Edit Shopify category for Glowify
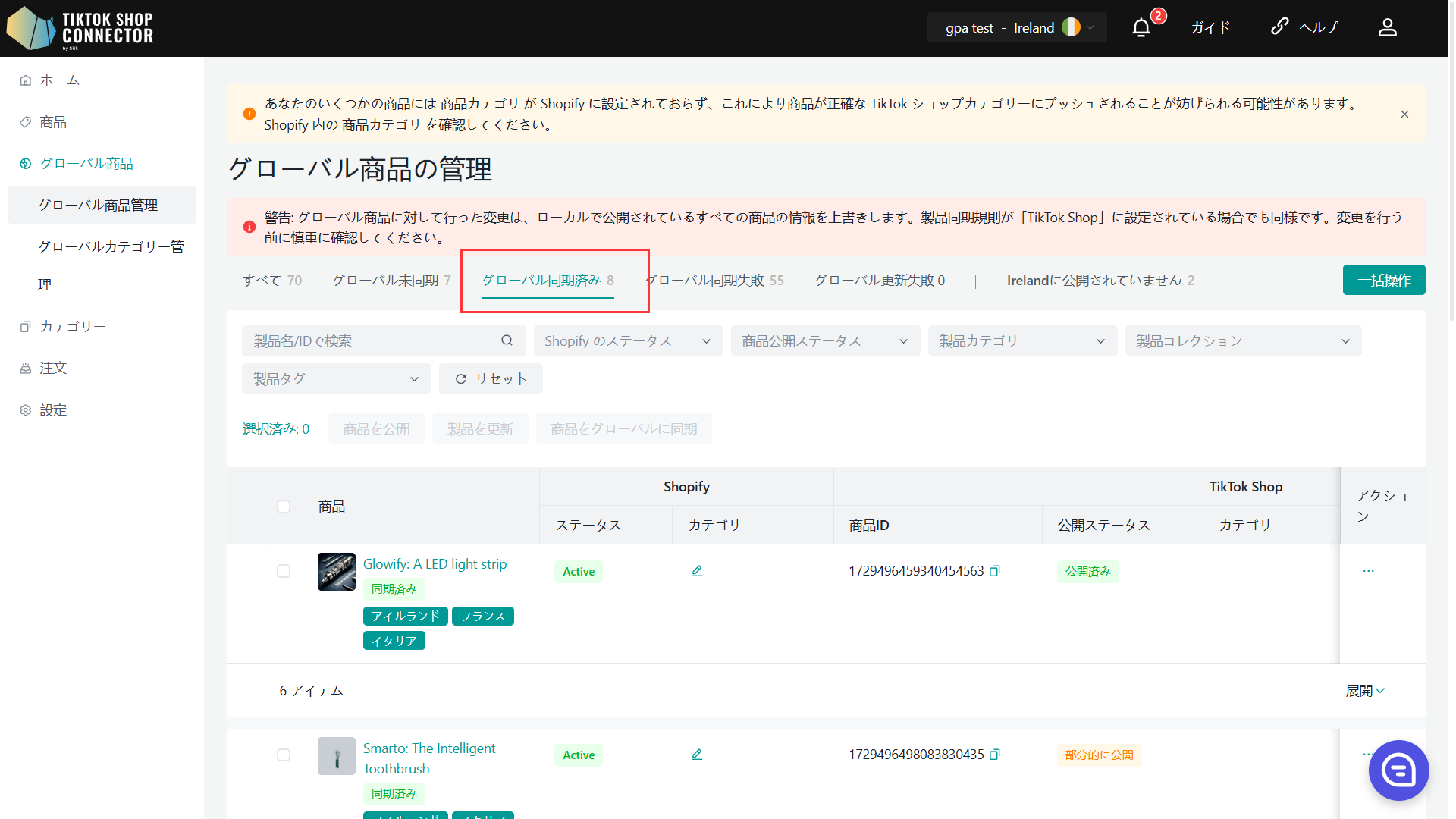Screen dimensions: 1456x819 [697, 571]
